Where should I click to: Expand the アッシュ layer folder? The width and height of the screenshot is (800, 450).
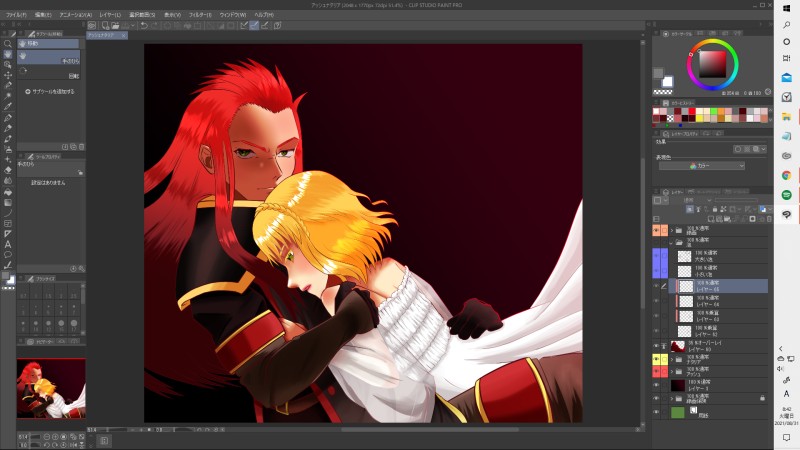tap(672, 371)
